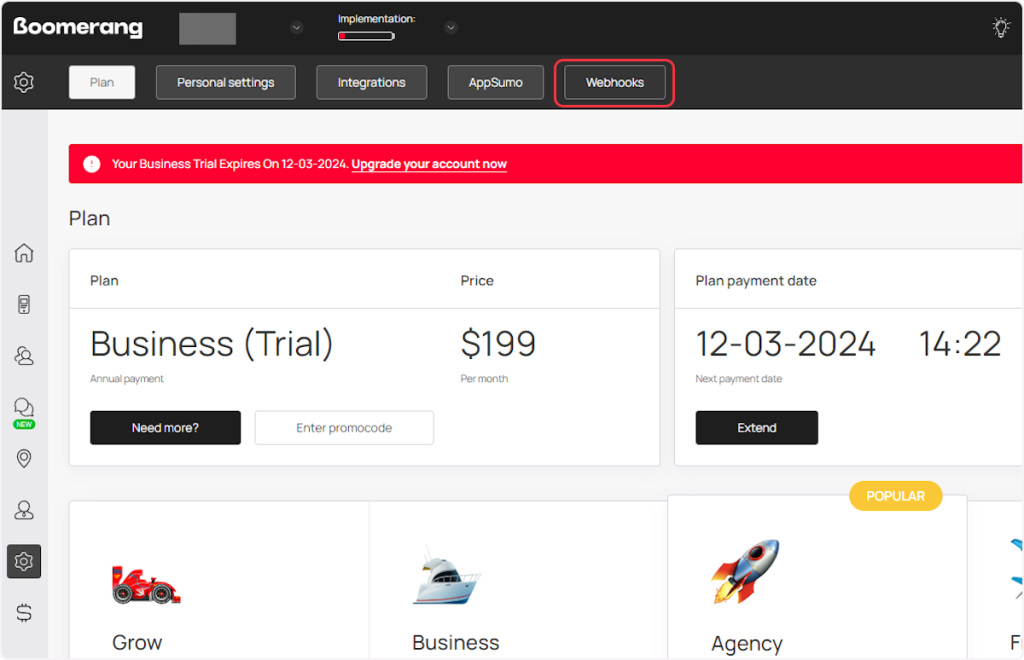This screenshot has width=1024, height=660.
Task: Open the Home page from sidebar
Action: [x=24, y=253]
